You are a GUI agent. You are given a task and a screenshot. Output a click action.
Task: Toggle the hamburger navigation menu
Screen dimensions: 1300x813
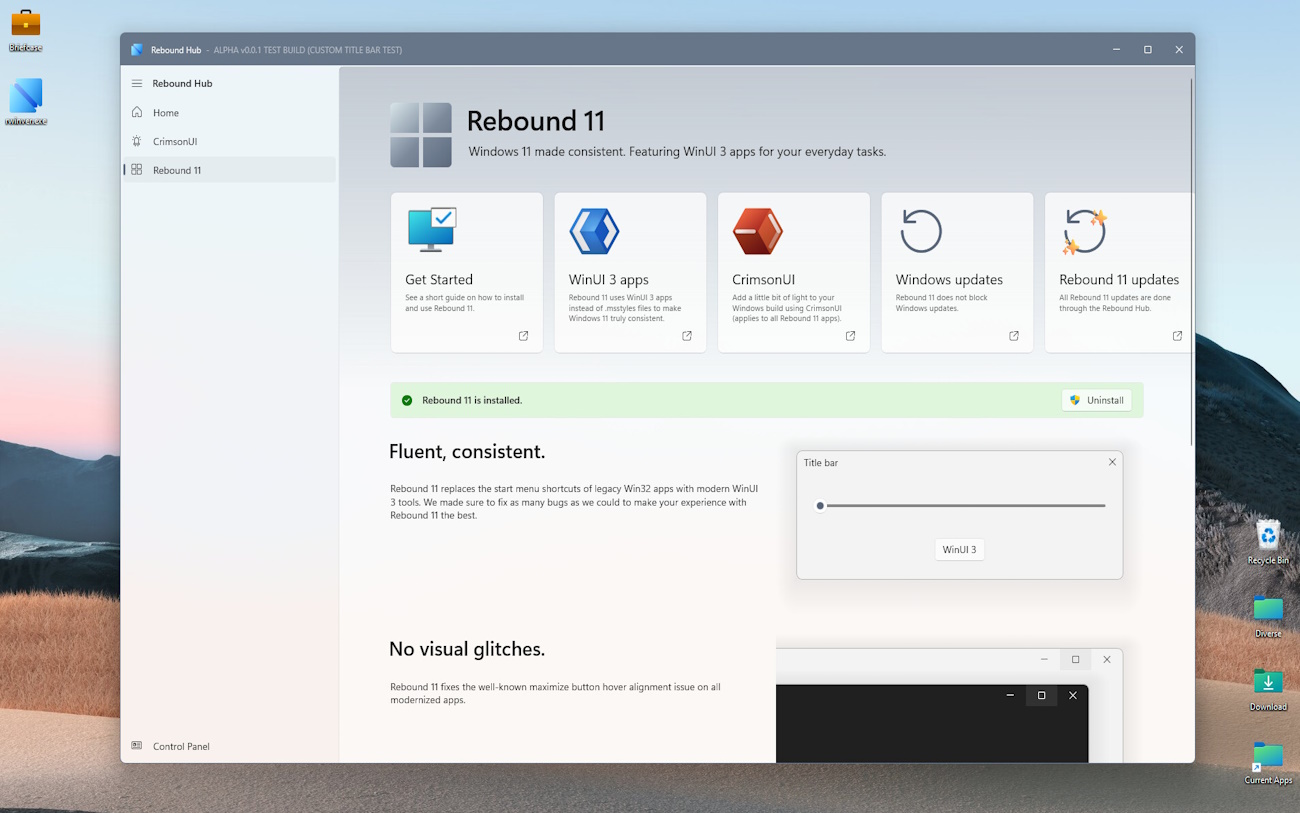[137, 84]
